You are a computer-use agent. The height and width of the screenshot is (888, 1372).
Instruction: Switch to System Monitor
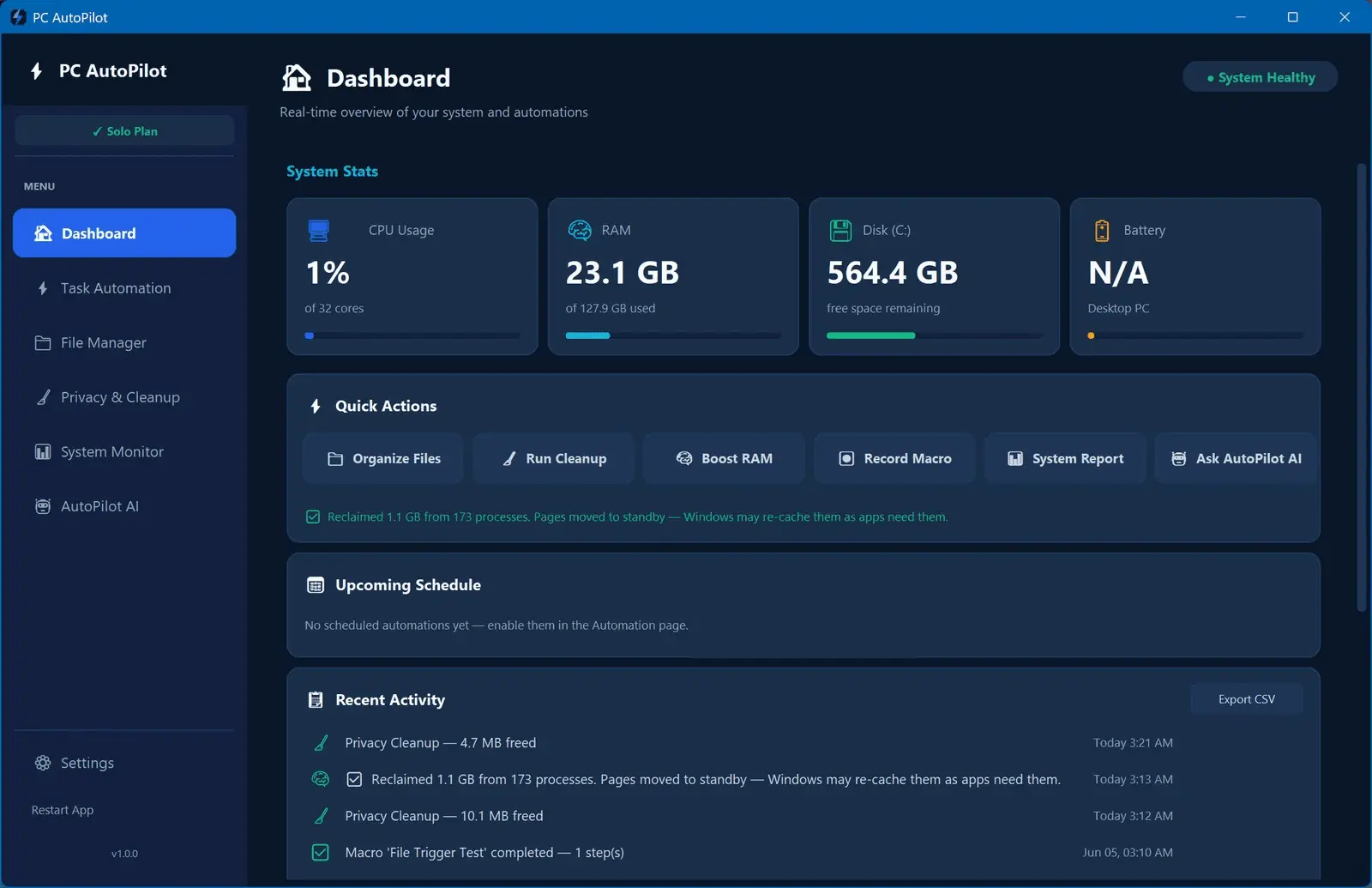tap(124, 451)
